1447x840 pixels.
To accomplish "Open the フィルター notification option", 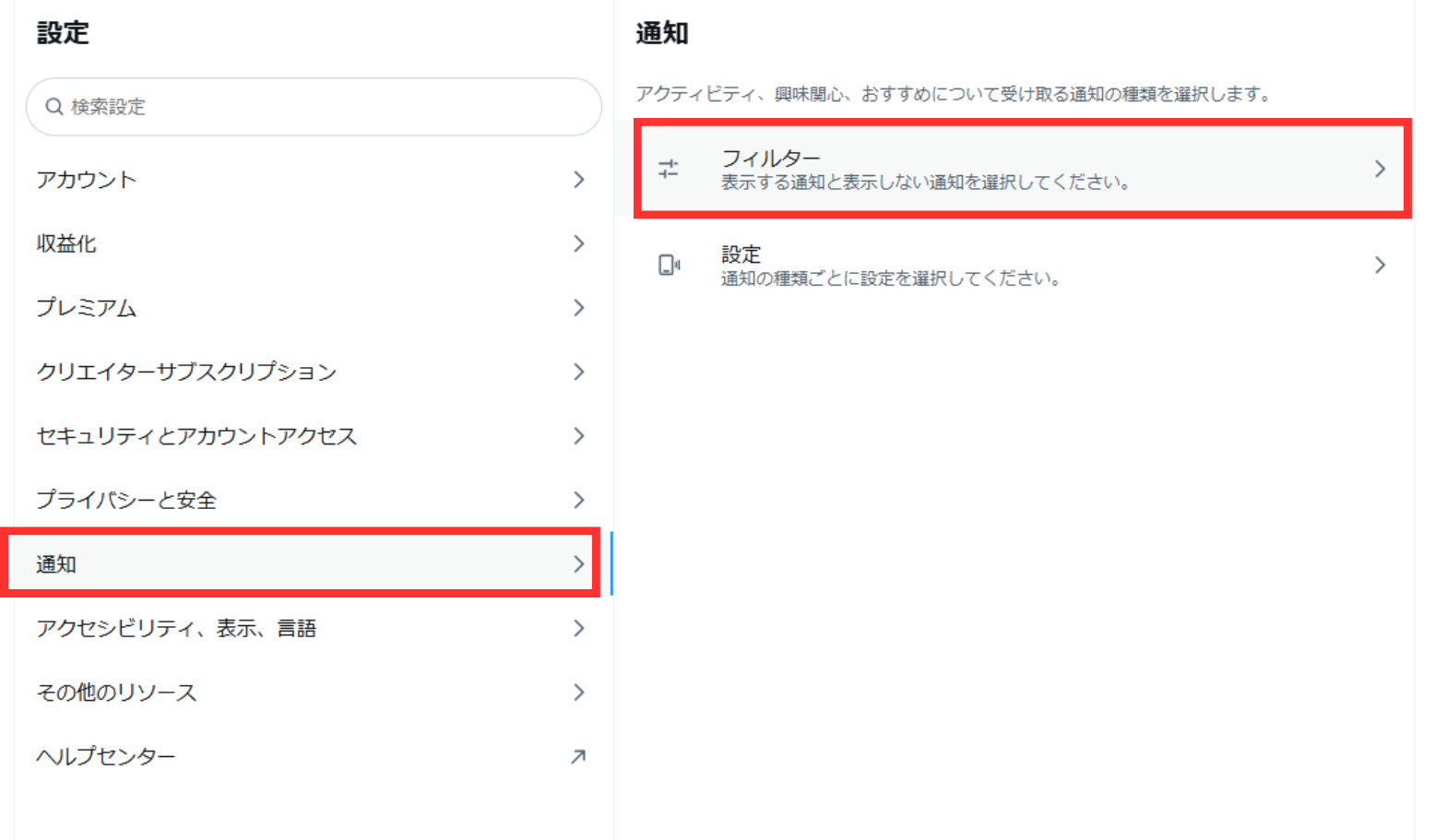I will pyautogui.click(x=925, y=170).
